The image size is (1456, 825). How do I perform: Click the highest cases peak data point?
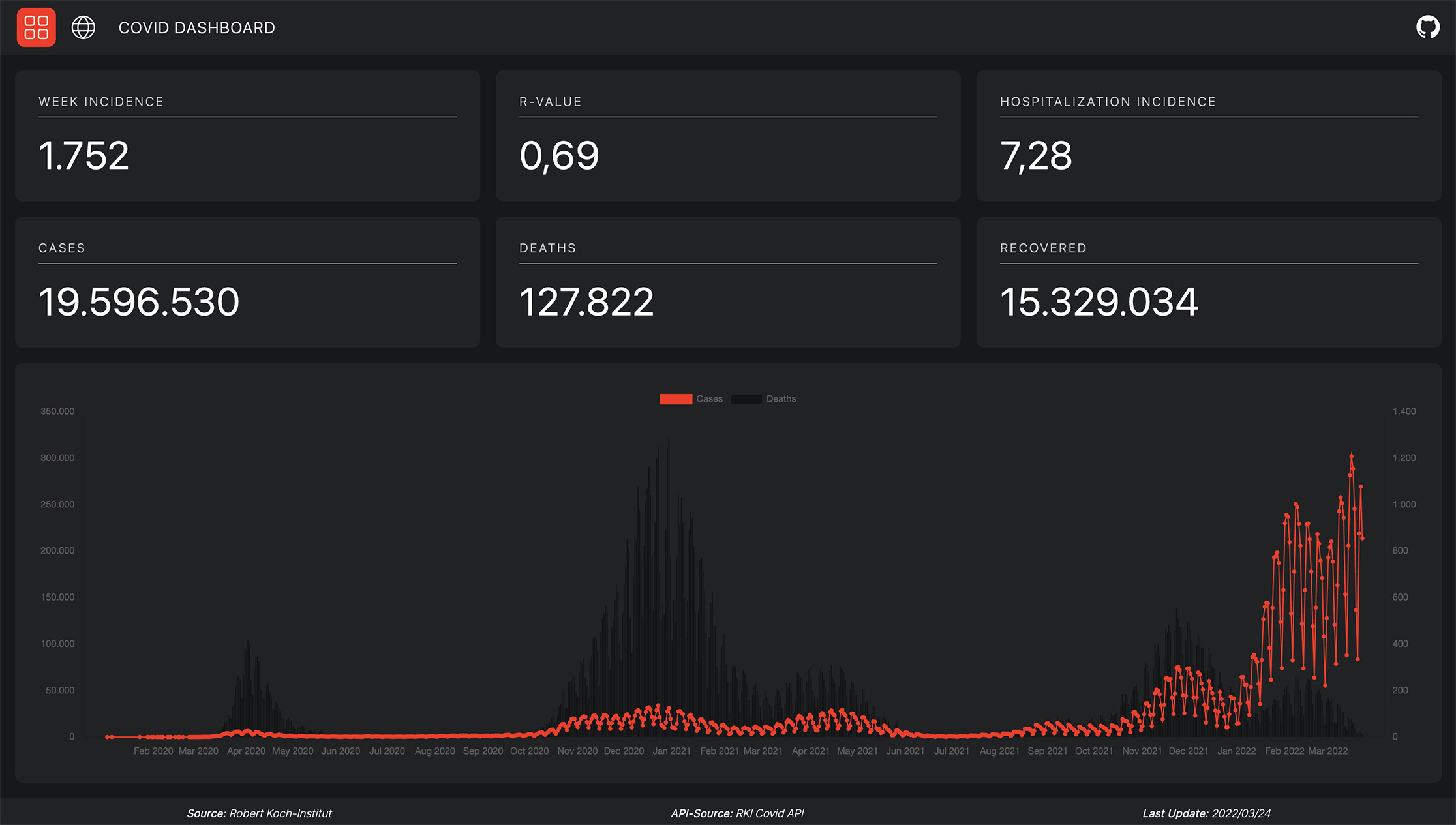(1351, 456)
